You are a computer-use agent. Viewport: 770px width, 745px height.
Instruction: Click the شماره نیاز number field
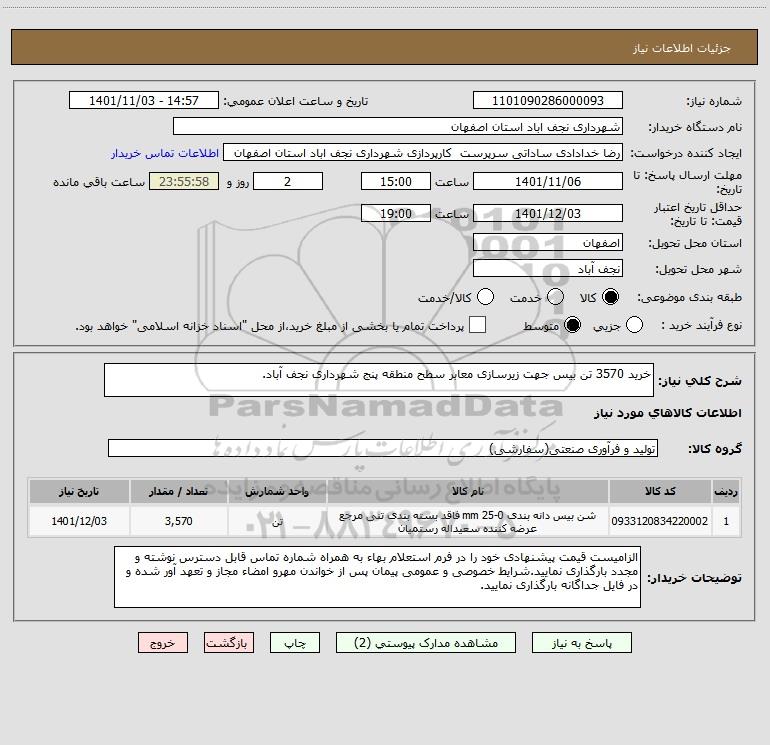pyautogui.click(x=548, y=101)
